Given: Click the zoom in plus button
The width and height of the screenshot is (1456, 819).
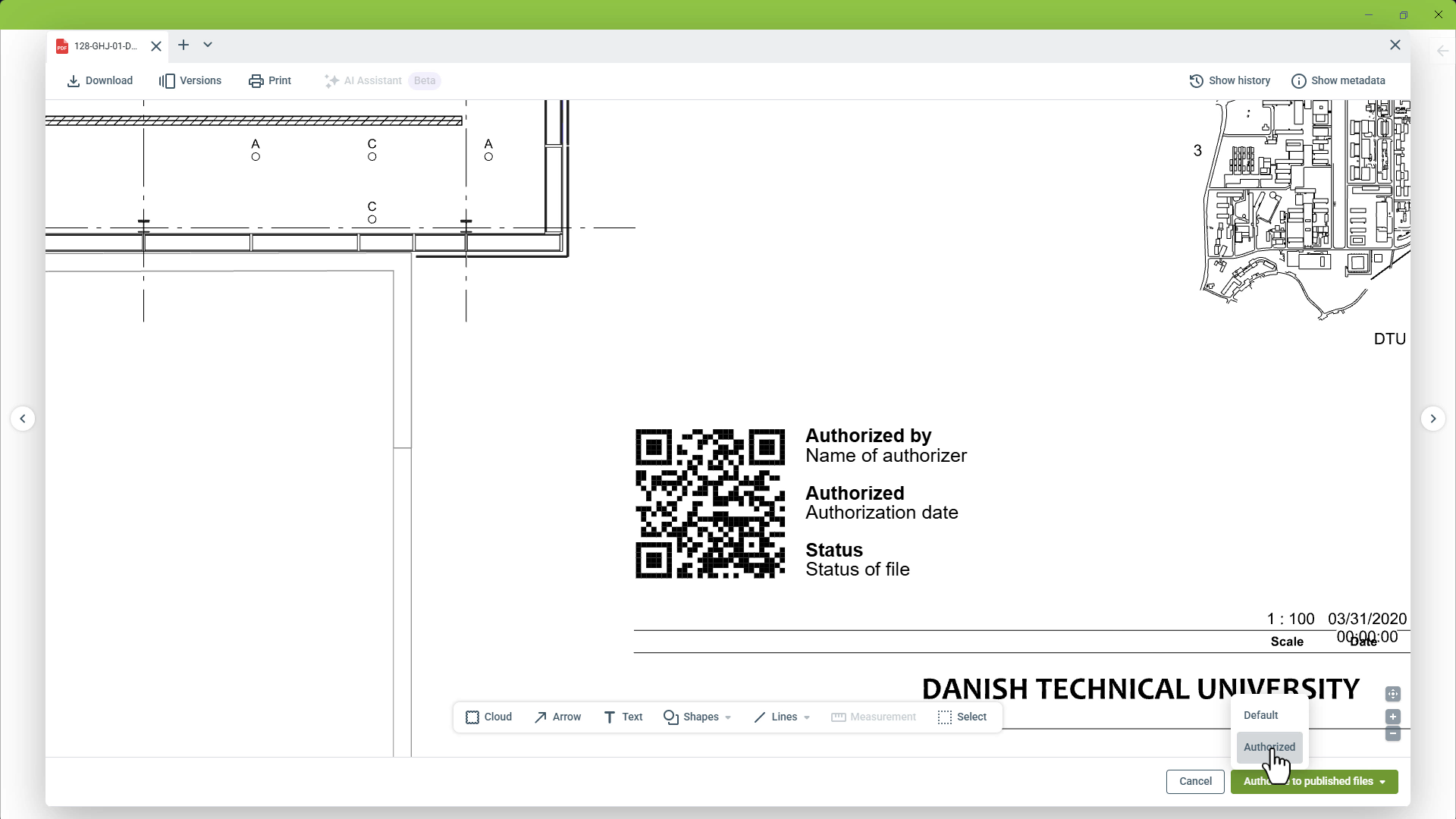Looking at the screenshot, I should click(x=1393, y=717).
